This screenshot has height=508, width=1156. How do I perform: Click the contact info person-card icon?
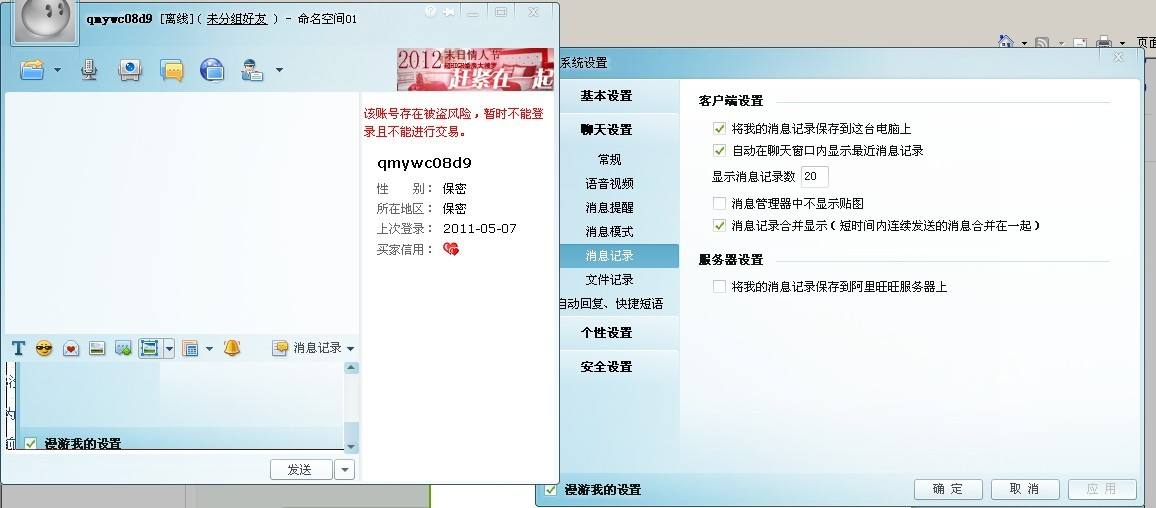coord(253,71)
